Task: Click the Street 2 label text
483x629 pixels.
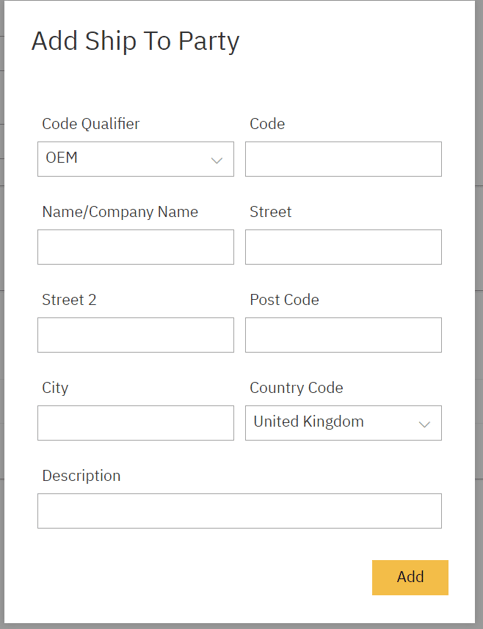Action: click(x=69, y=300)
